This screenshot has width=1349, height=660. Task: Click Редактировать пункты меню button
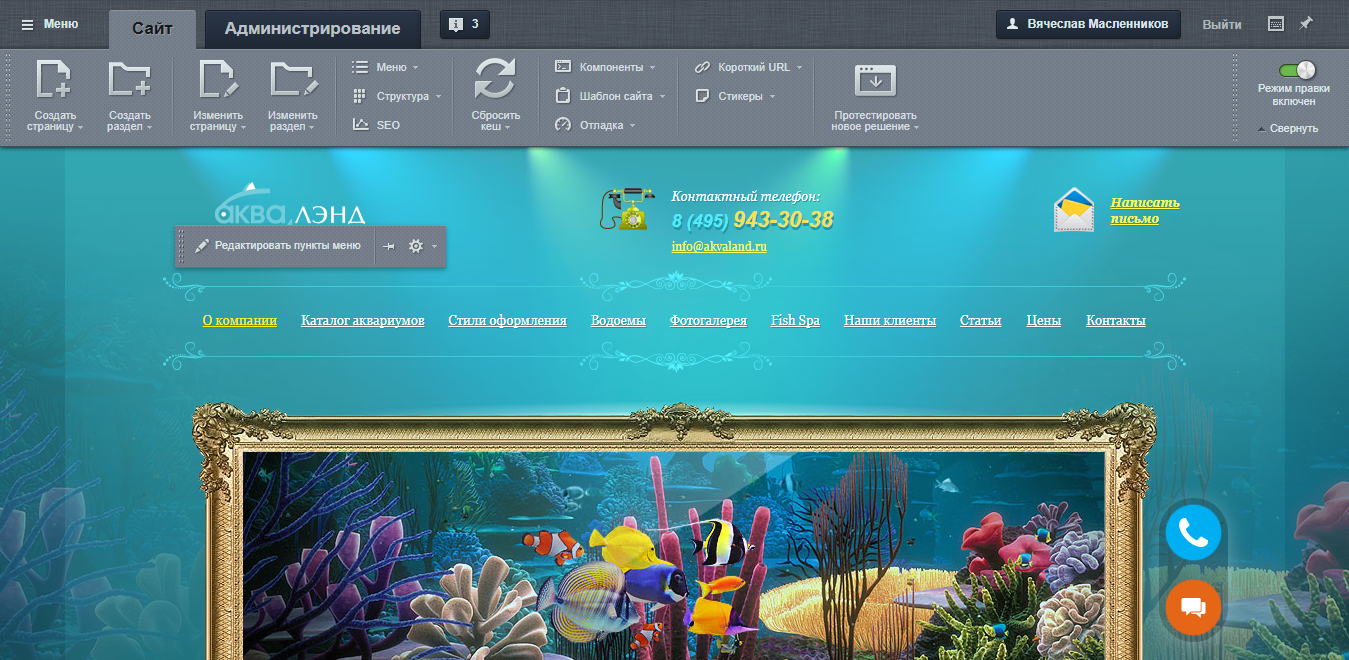click(x=277, y=246)
